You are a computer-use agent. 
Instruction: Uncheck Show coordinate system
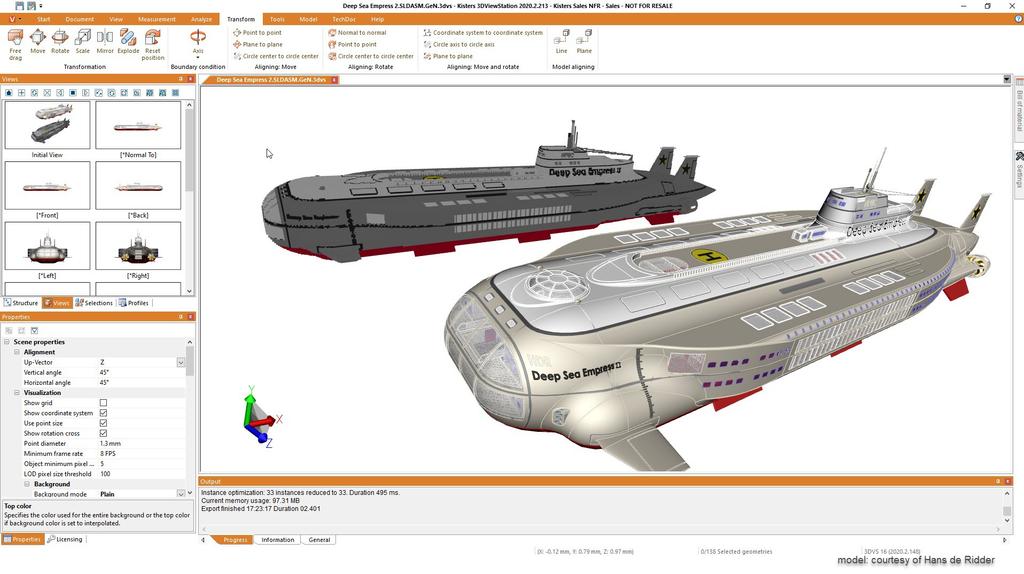point(103,413)
